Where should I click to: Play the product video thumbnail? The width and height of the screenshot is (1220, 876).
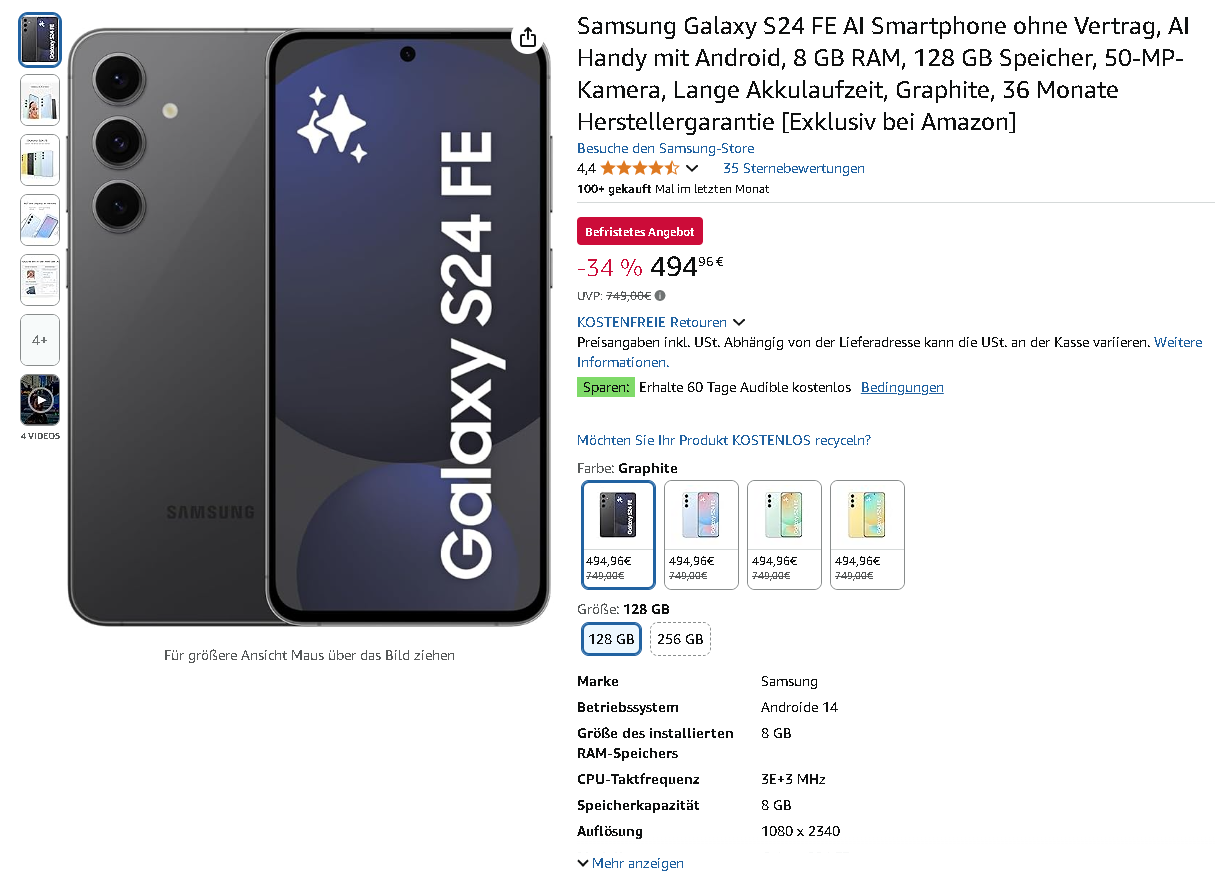pos(40,400)
